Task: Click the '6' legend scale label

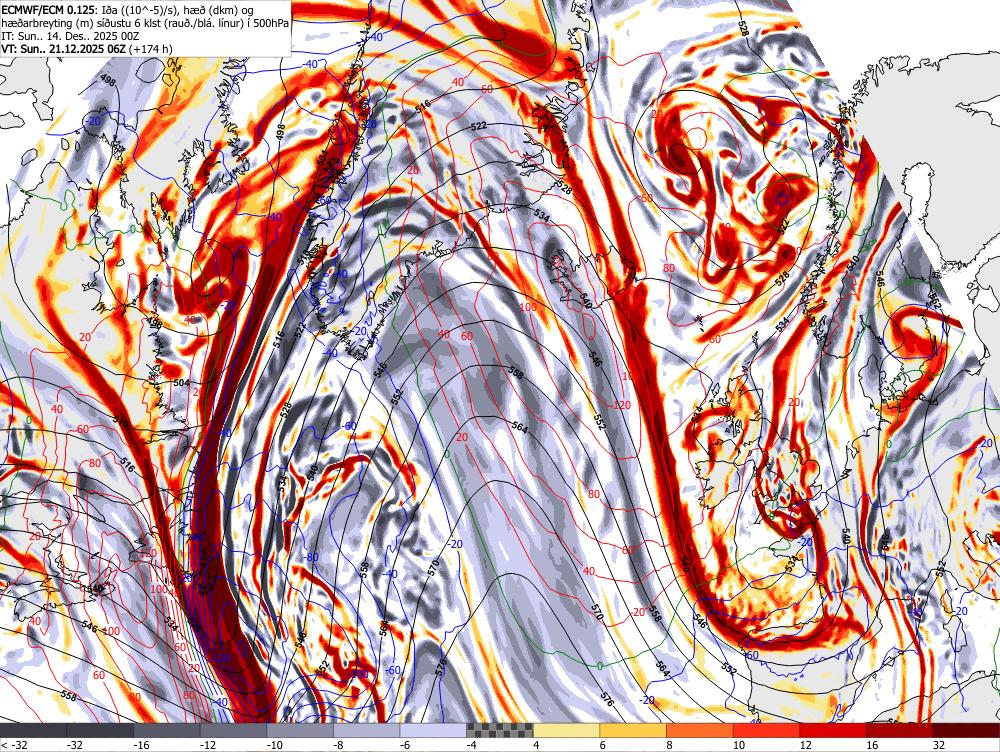Action: [603, 745]
